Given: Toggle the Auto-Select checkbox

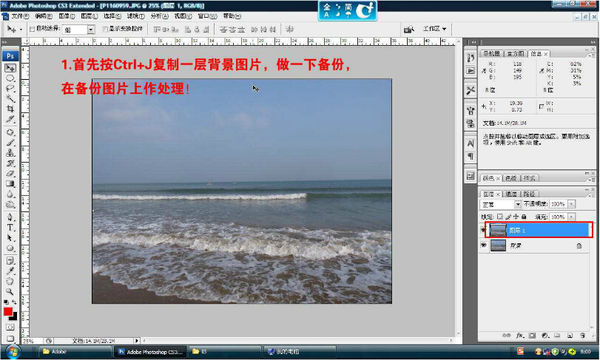Looking at the screenshot, I should pyautogui.click(x=32, y=29).
